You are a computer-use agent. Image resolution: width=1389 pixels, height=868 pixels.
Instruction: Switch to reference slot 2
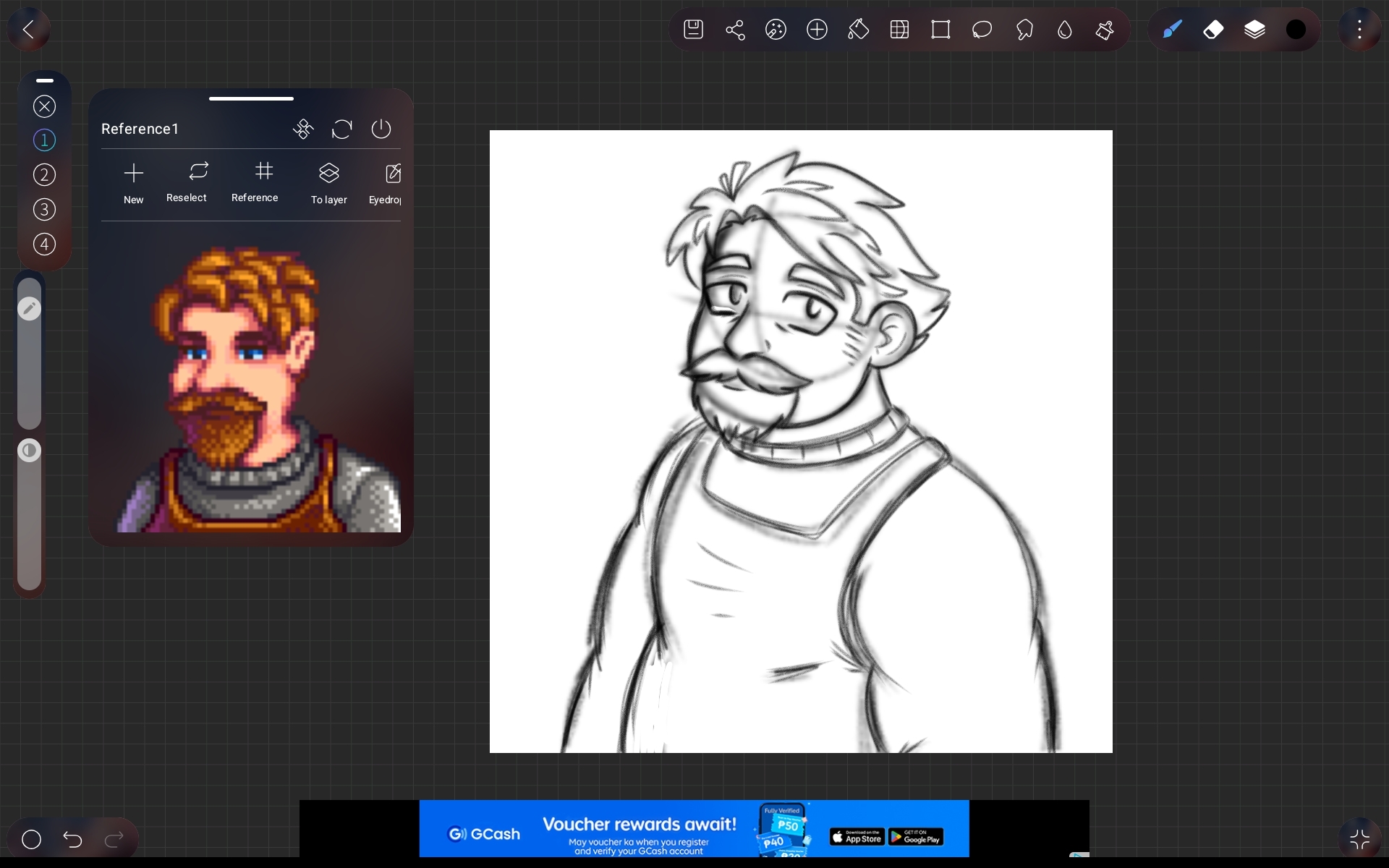click(x=44, y=175)
